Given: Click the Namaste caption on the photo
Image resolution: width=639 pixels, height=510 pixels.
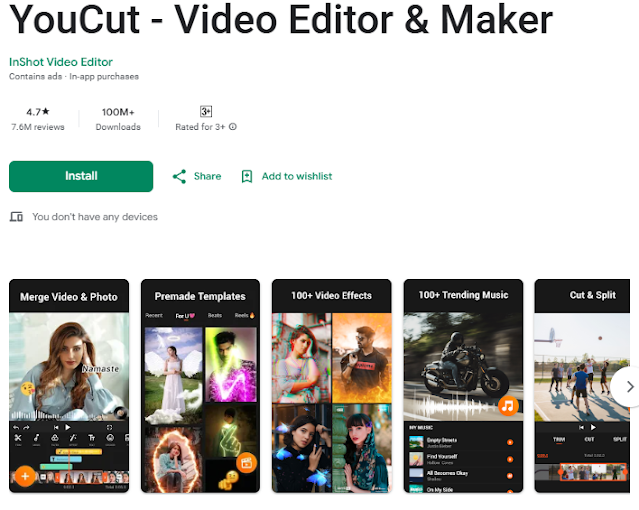Looking at the screenshot, I should tap(100, 369).
